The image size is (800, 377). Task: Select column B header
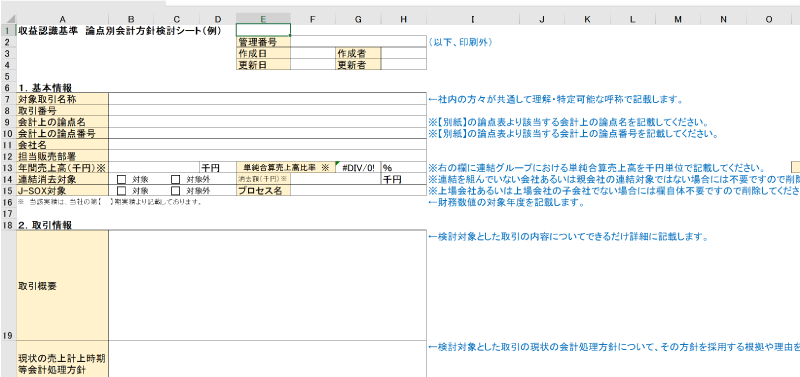pyautogui.click(x=131, y=19)
